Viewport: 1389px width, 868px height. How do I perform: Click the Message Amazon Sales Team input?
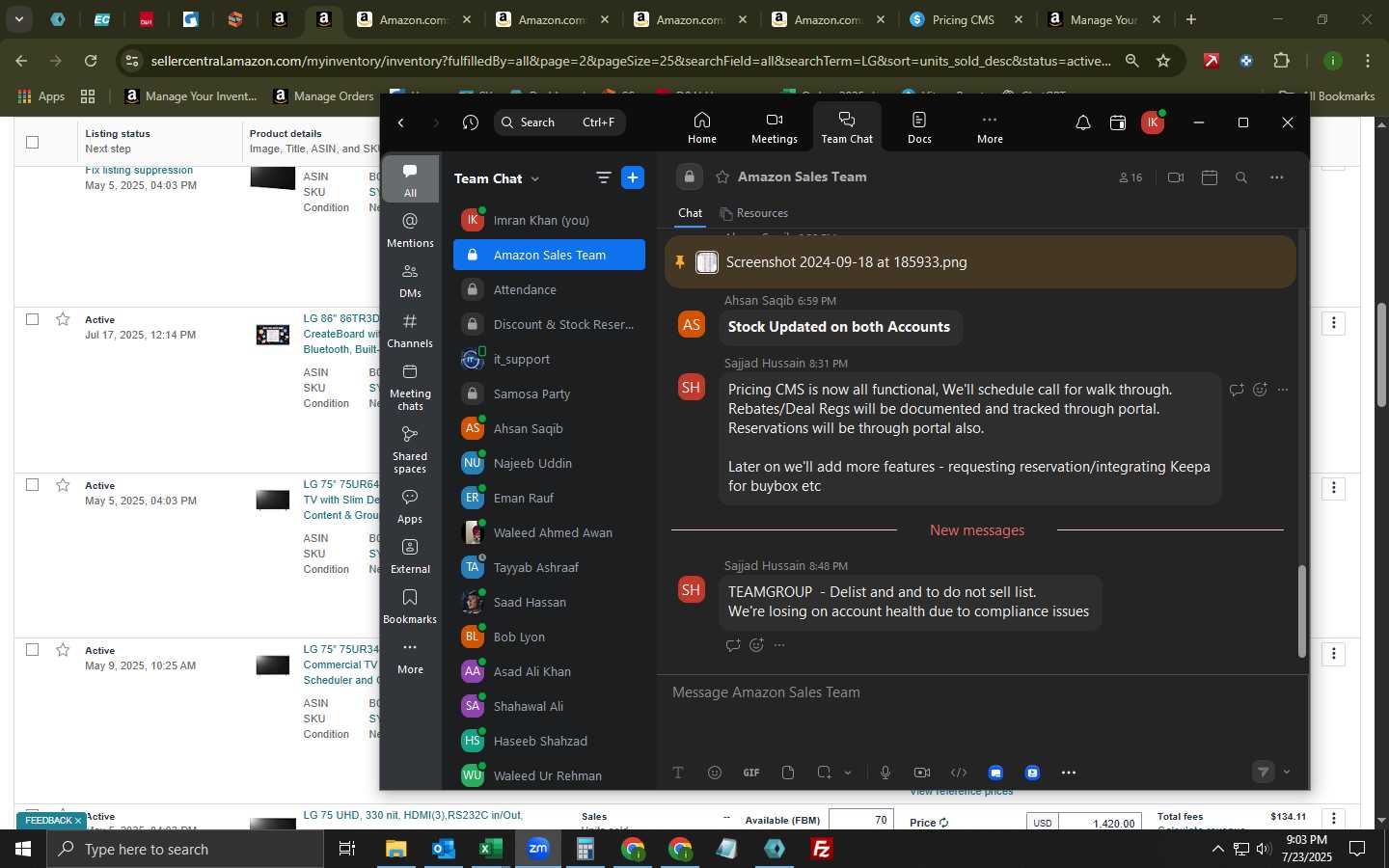click(x=982, y=692)
